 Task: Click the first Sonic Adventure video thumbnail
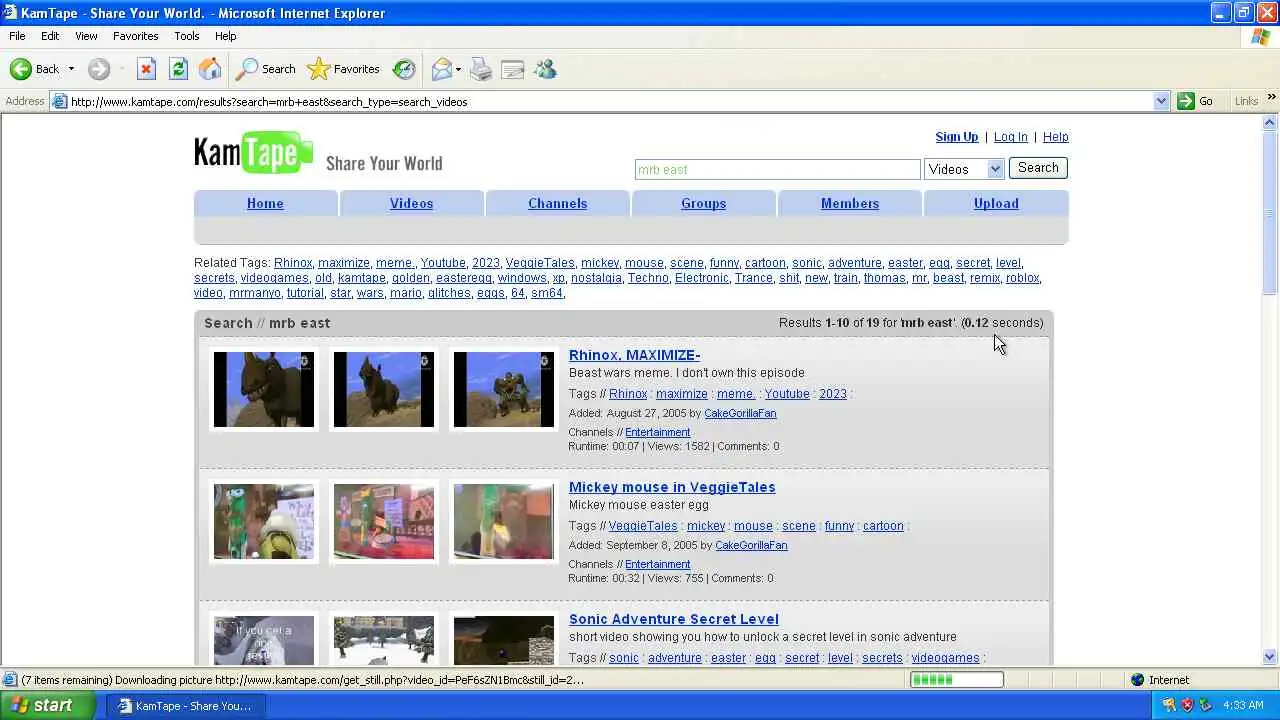[x=264, y=639]
